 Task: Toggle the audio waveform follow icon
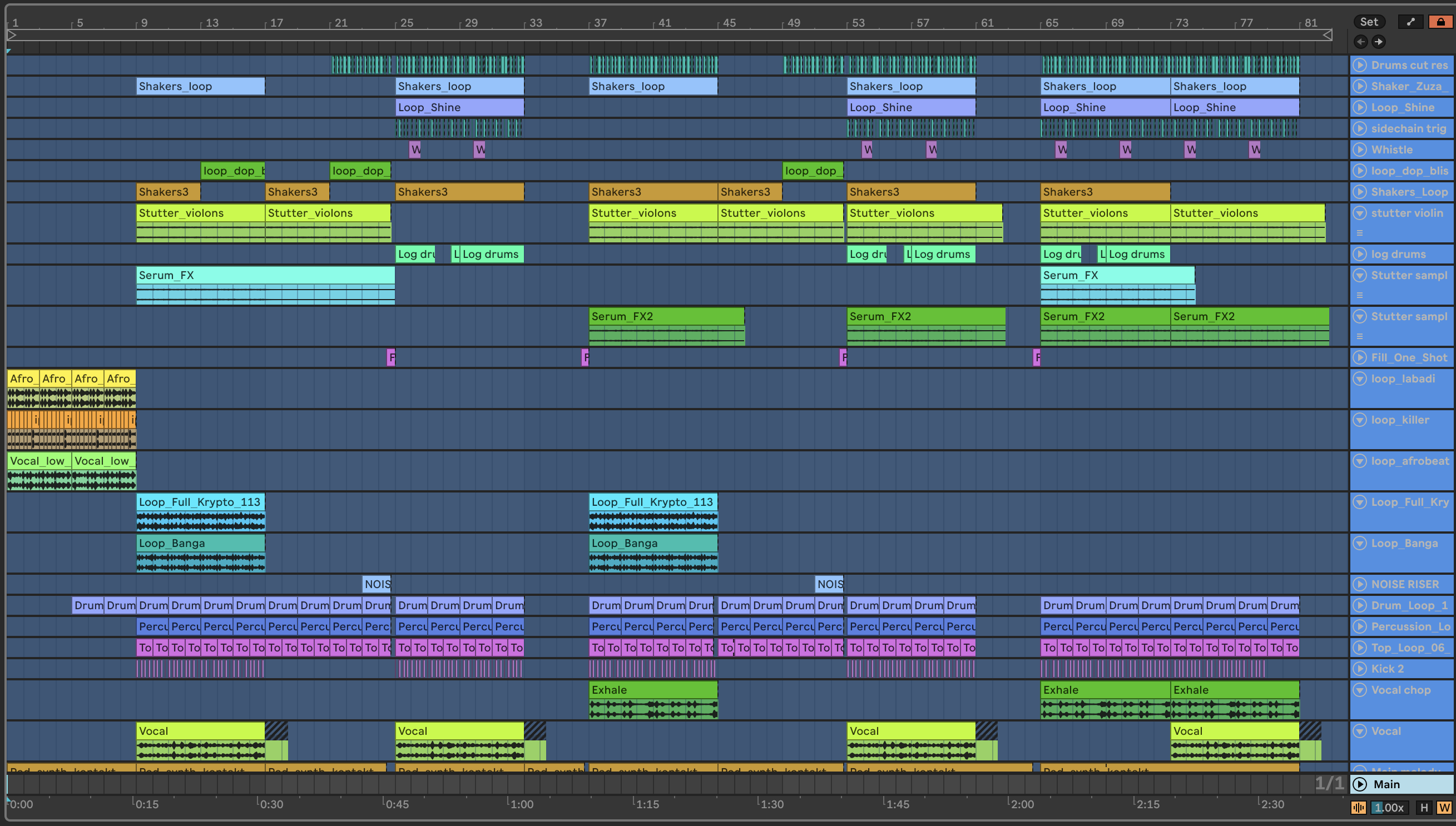[1359, 807]
